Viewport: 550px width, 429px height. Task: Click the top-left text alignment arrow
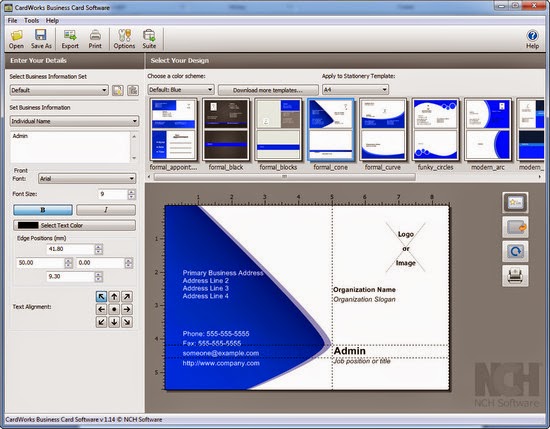[x=101, y=297]
